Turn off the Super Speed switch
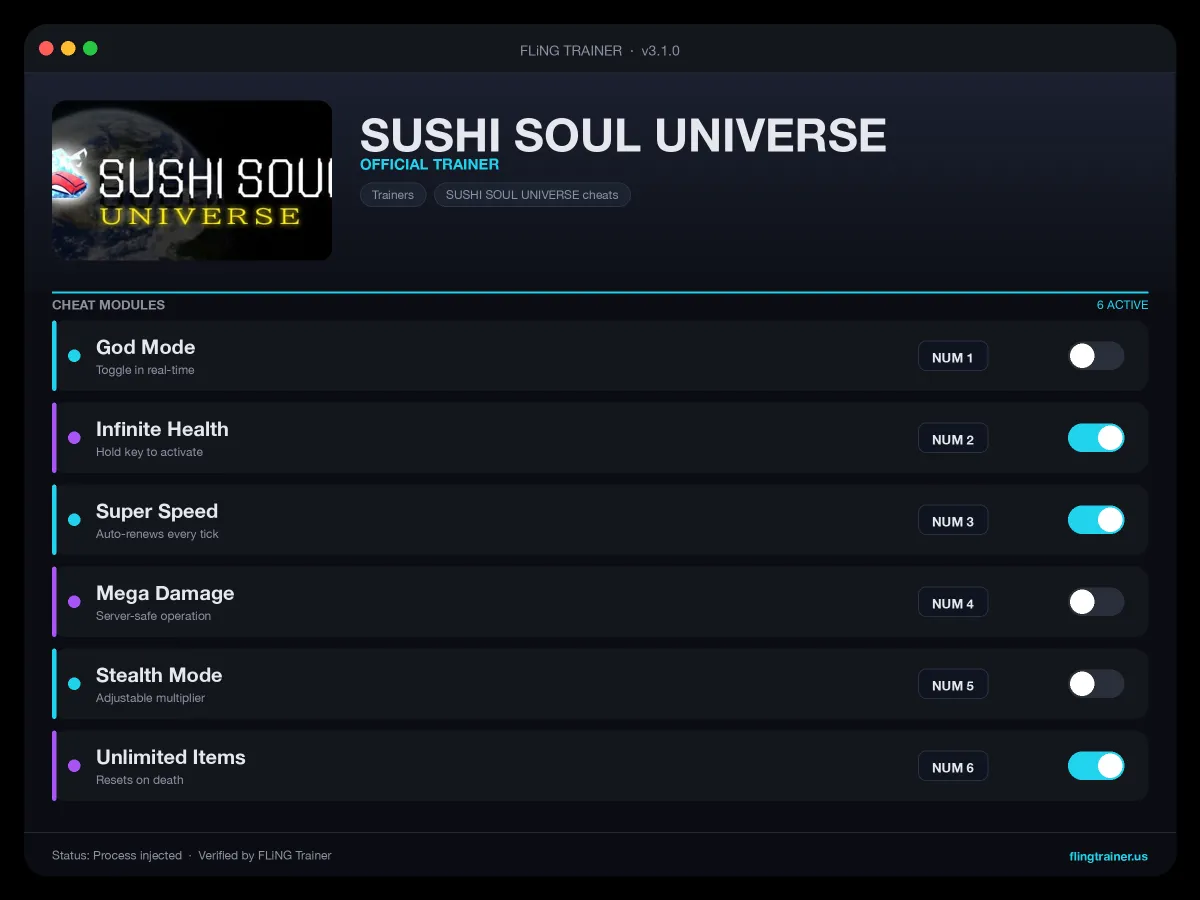The image size is (1200, 900). [1096, 520]
